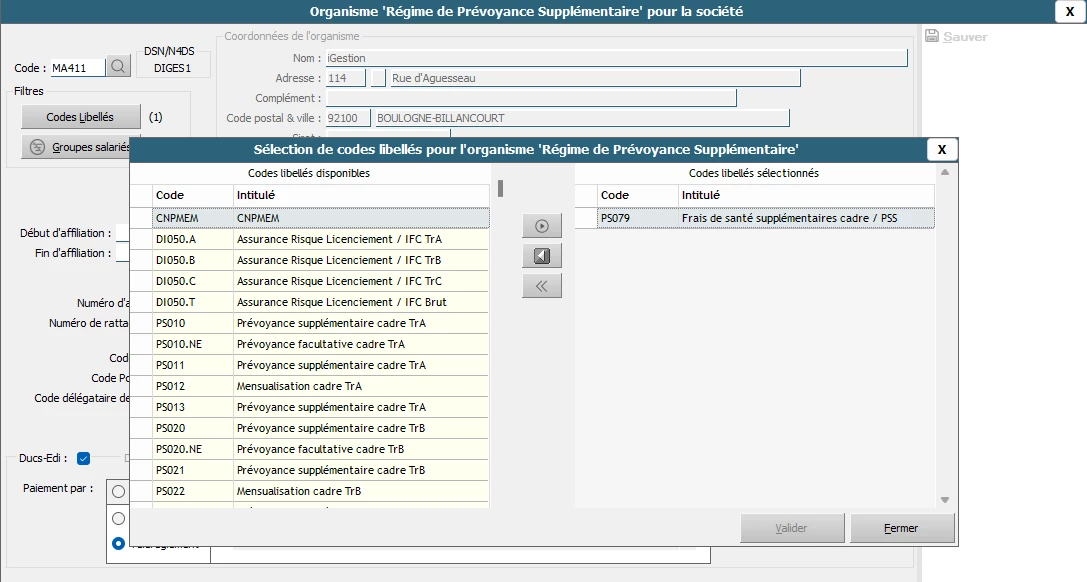Select row PS011 Prévoyance supplémentaire cadre TrA

point(320,365)
